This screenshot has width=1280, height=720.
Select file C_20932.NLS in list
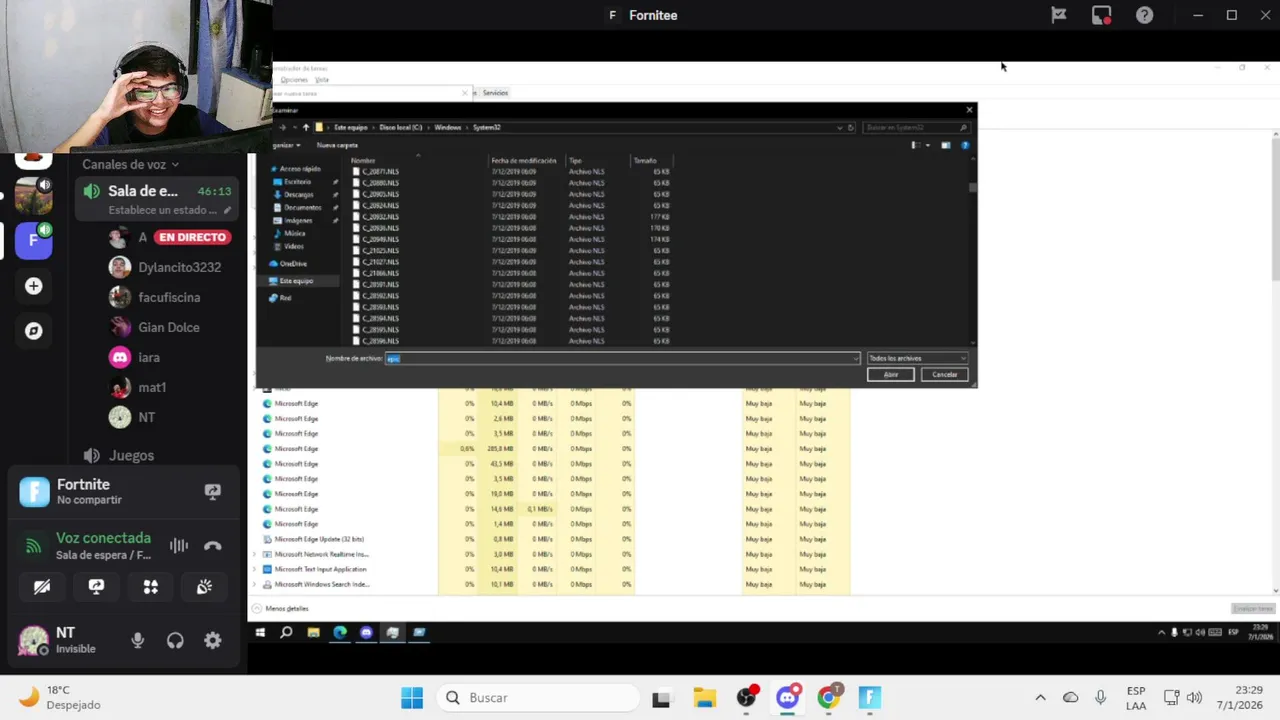click(x=380, y=216)
